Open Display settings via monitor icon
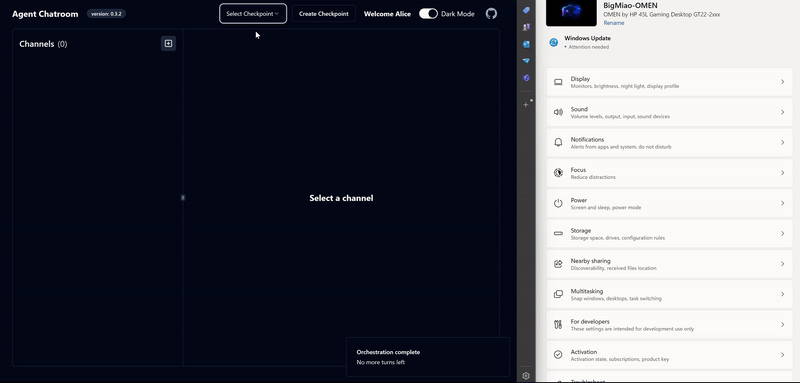The height and width of the screenshot is (383, 800). (x=558, y=82)
